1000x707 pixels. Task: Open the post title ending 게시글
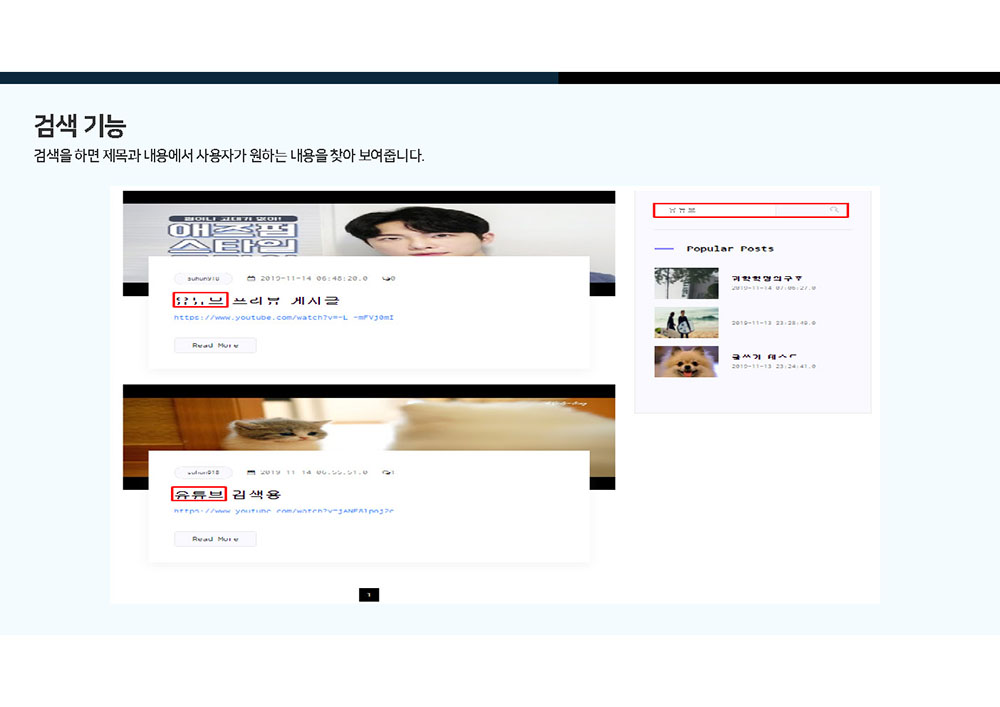click(256, 300)
